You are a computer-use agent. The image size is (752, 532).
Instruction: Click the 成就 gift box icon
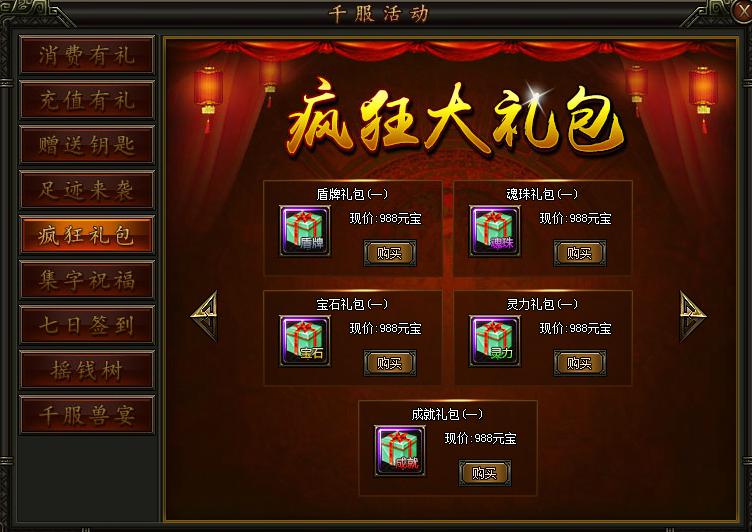click(400, 451)
